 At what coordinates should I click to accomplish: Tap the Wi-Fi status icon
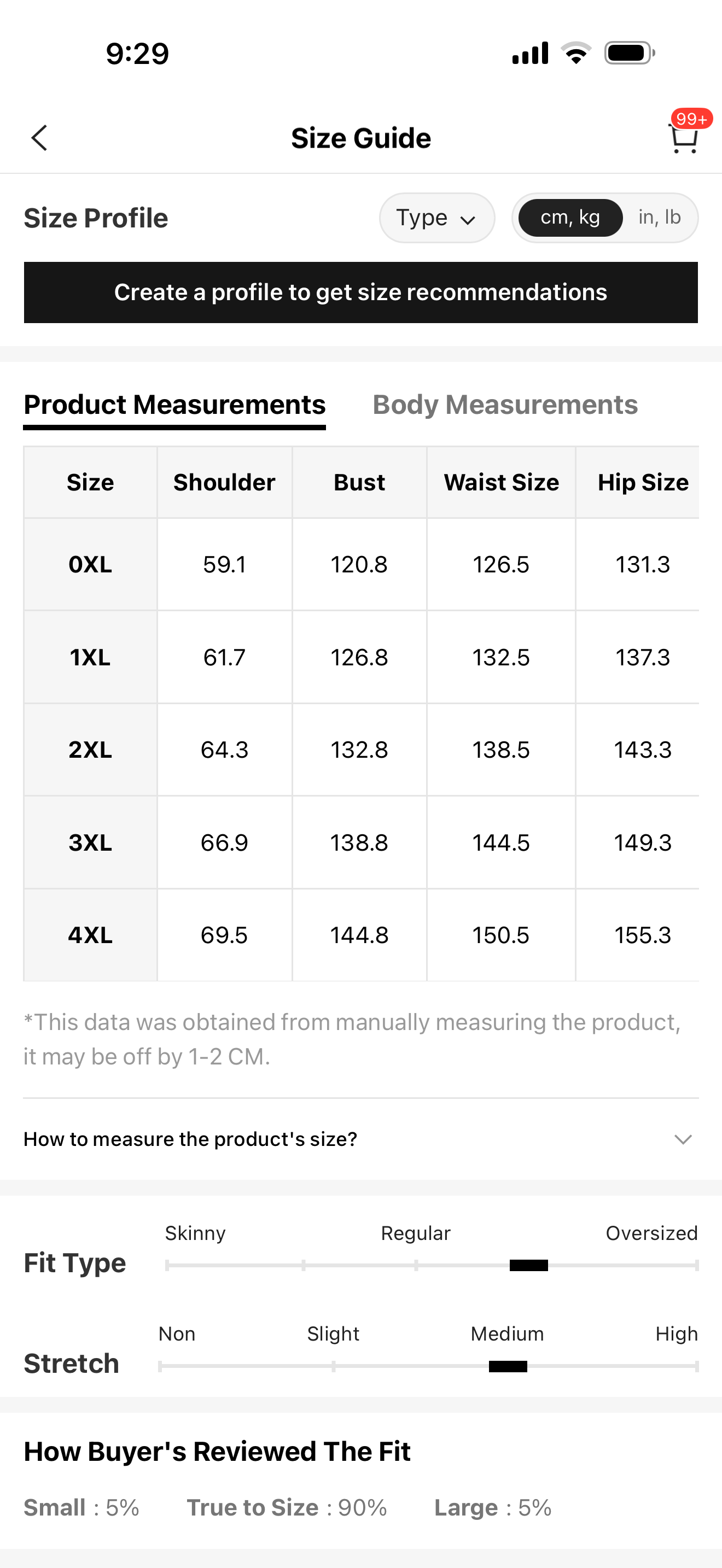point(576,53)
